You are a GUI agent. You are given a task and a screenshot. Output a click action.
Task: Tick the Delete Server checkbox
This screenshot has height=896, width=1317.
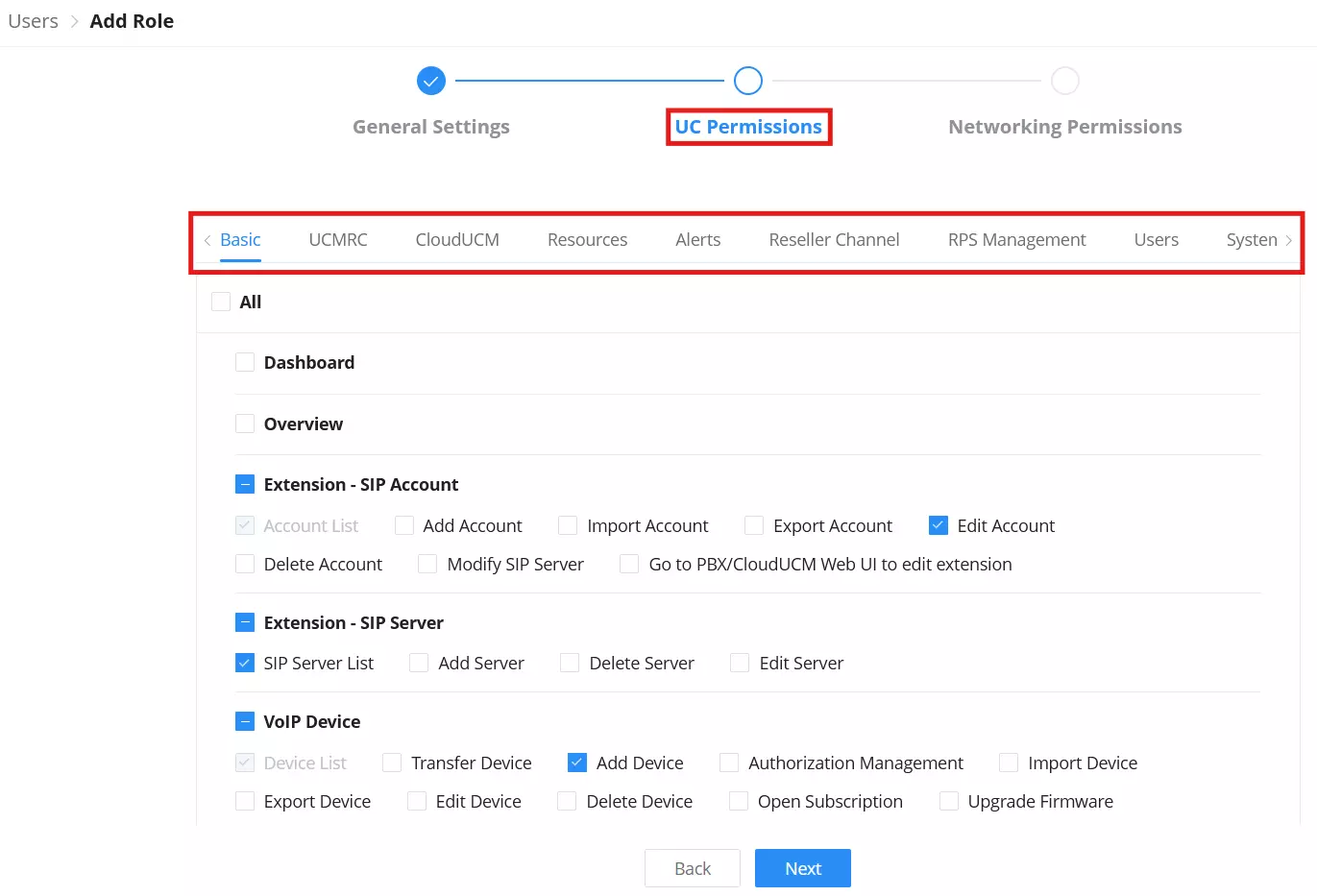570,663
